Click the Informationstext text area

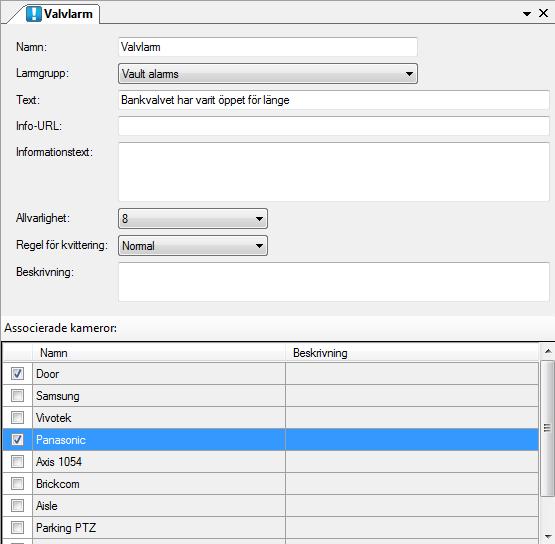point(334,172)
